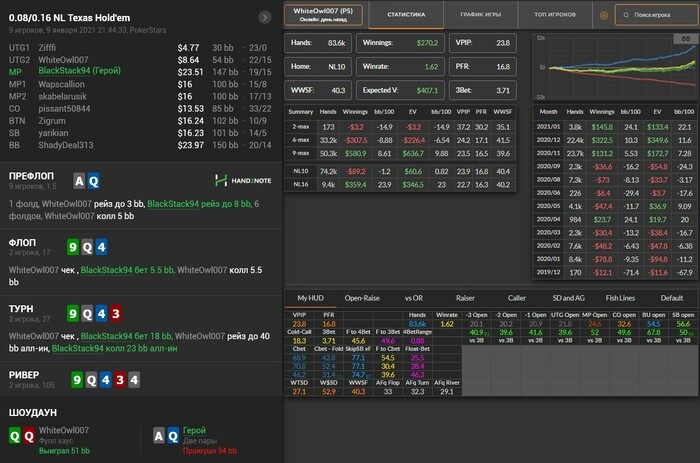Click the blue Queen card in Preflop row
This screenshot has height=463, width=700.
coord(93,181)
